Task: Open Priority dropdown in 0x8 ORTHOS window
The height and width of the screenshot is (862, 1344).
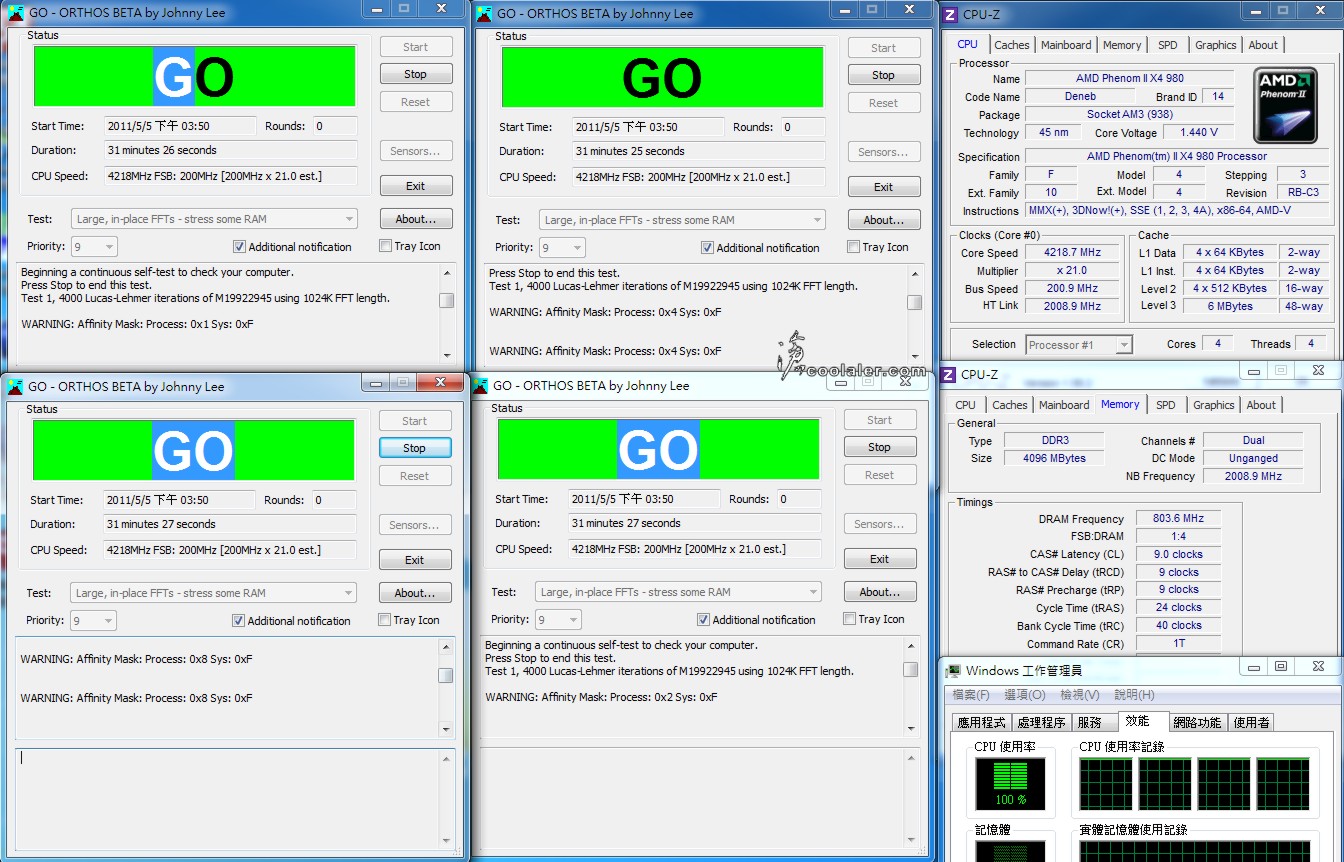Action: point(93,621)
